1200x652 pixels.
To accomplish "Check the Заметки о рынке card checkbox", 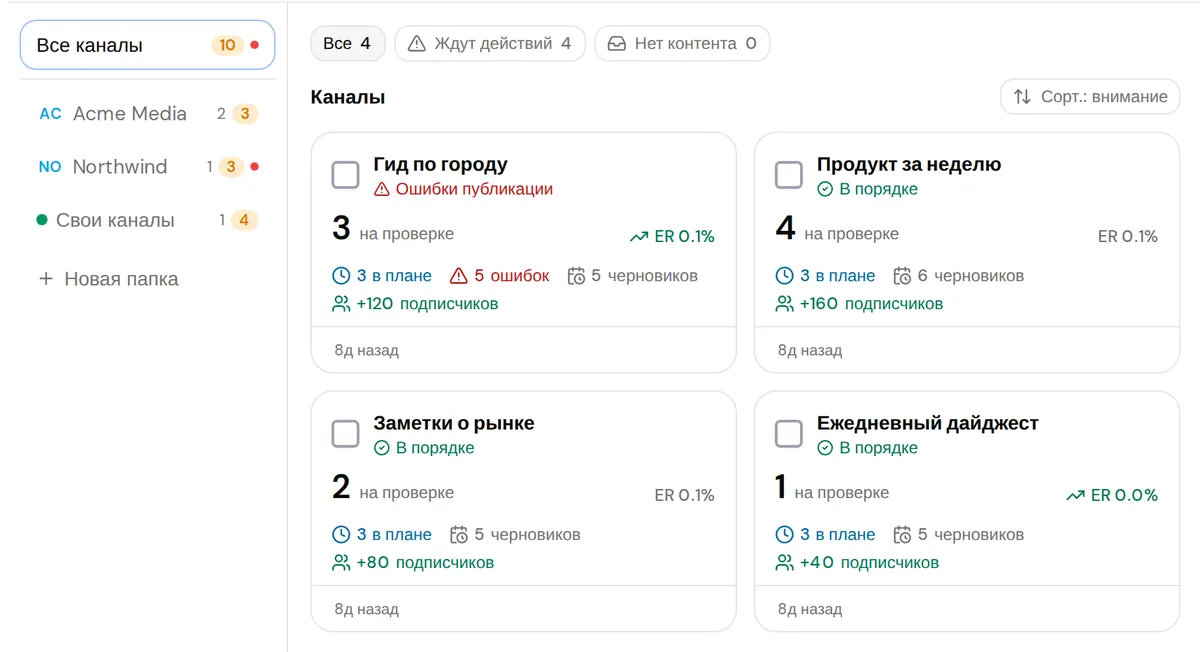I will pos(345,434).
